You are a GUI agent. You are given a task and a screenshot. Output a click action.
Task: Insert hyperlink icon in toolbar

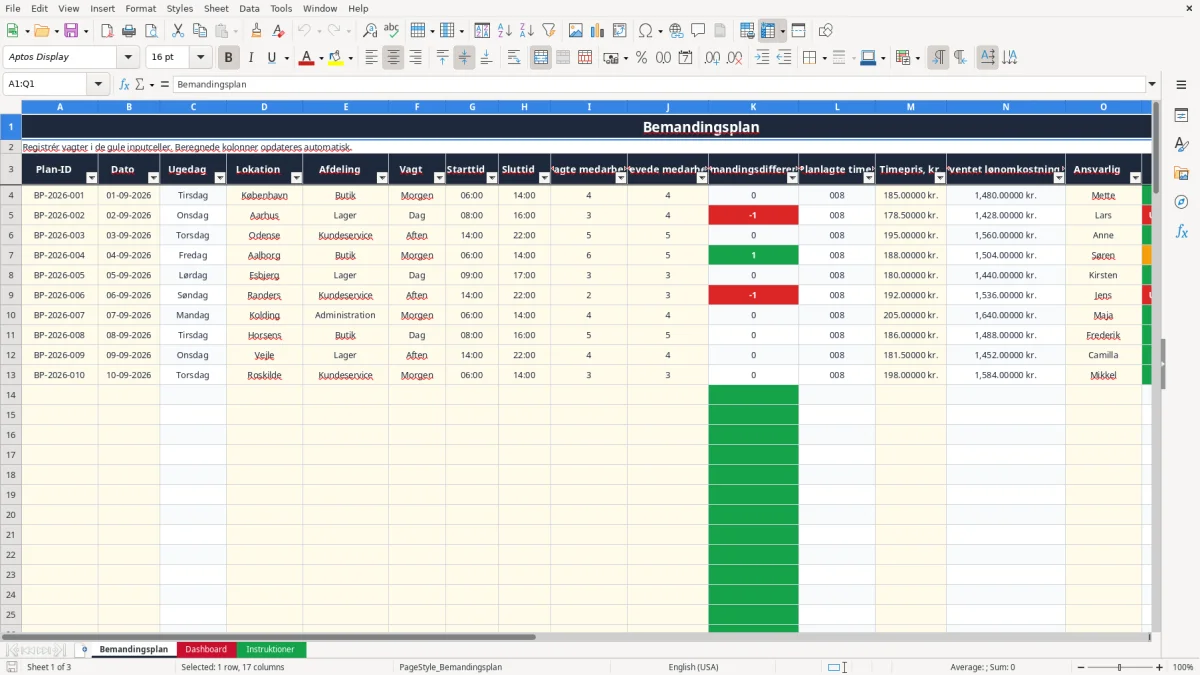(x=676, y=31)
